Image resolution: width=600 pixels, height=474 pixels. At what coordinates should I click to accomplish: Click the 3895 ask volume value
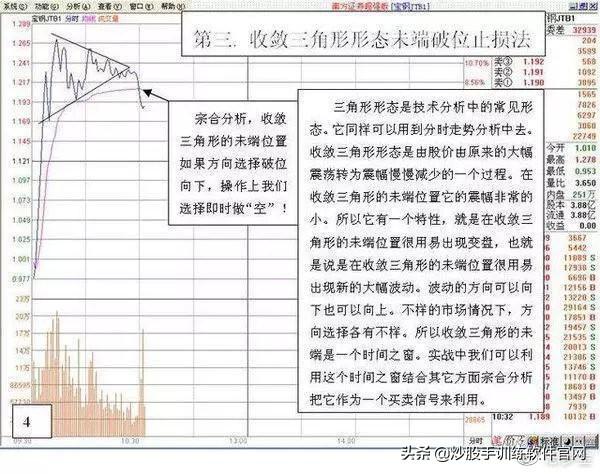[586, 82]
